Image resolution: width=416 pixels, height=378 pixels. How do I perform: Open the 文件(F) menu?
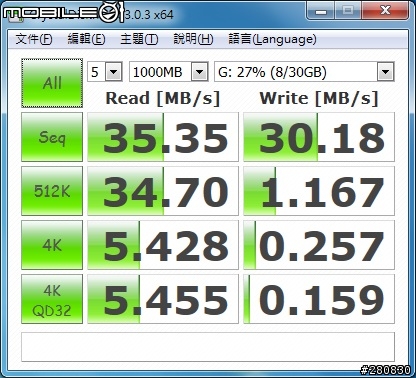point(34,39)
